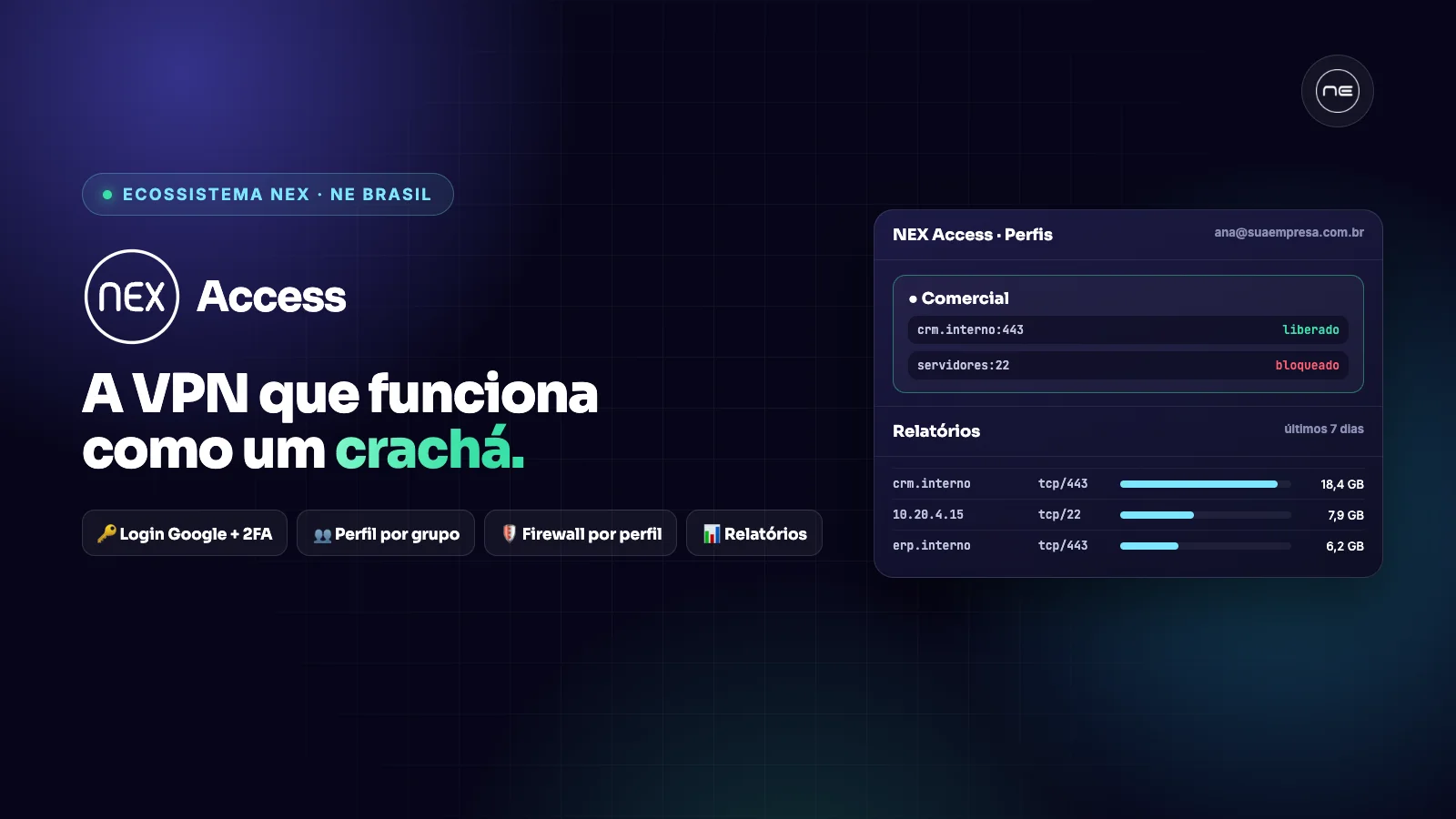
Task: Click the ana@suaempresa.com.br email
Action: click(x=1289, y=233)
